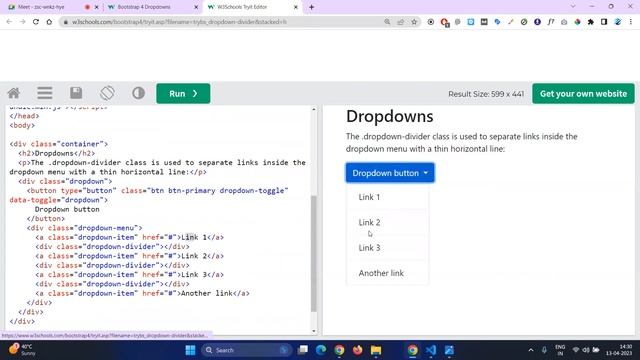Open the Get your own website button
Viewport: 640px width, 360px height.
click(583, 93)
